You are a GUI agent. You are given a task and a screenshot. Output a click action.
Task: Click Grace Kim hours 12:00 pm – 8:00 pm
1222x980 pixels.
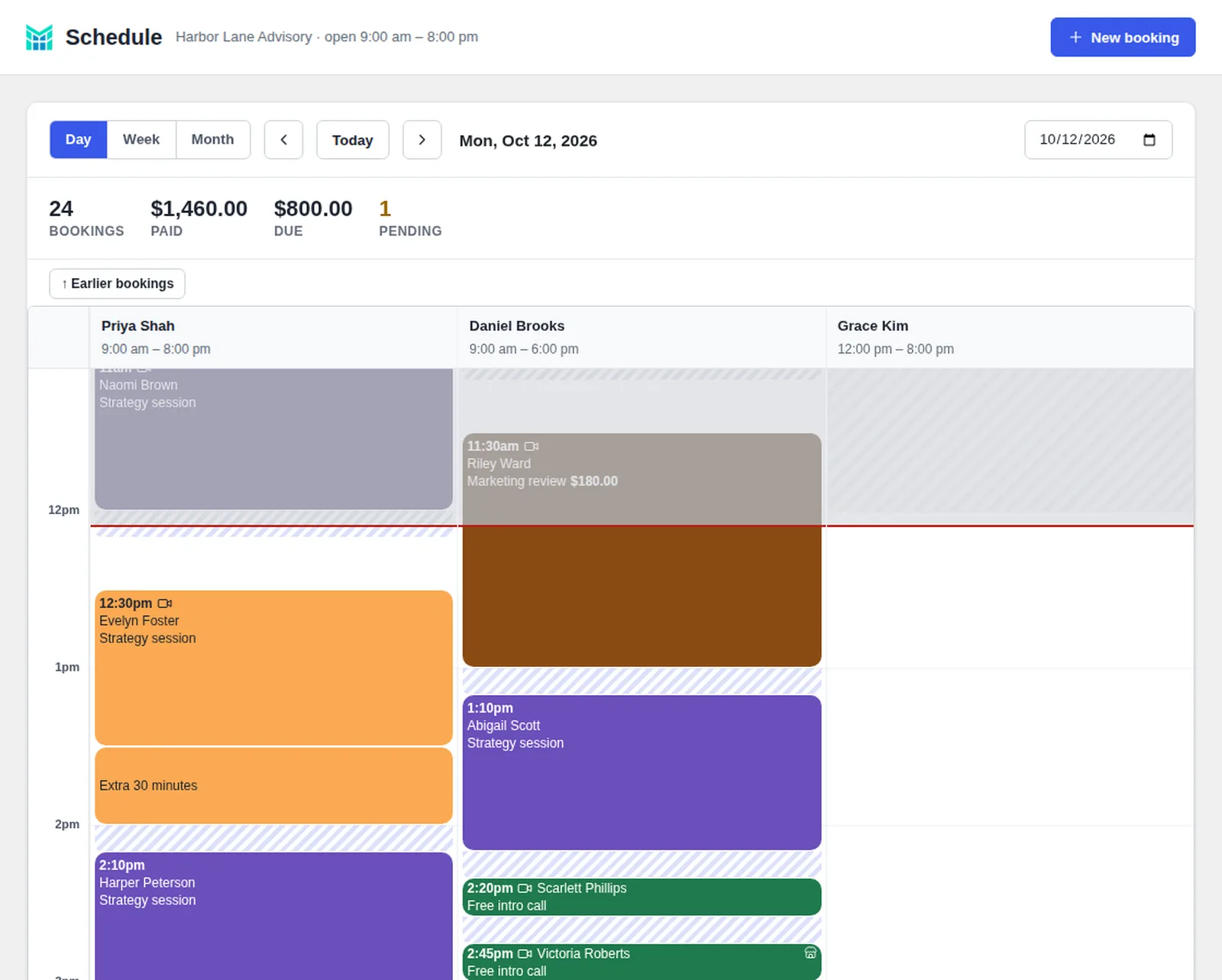895,349
